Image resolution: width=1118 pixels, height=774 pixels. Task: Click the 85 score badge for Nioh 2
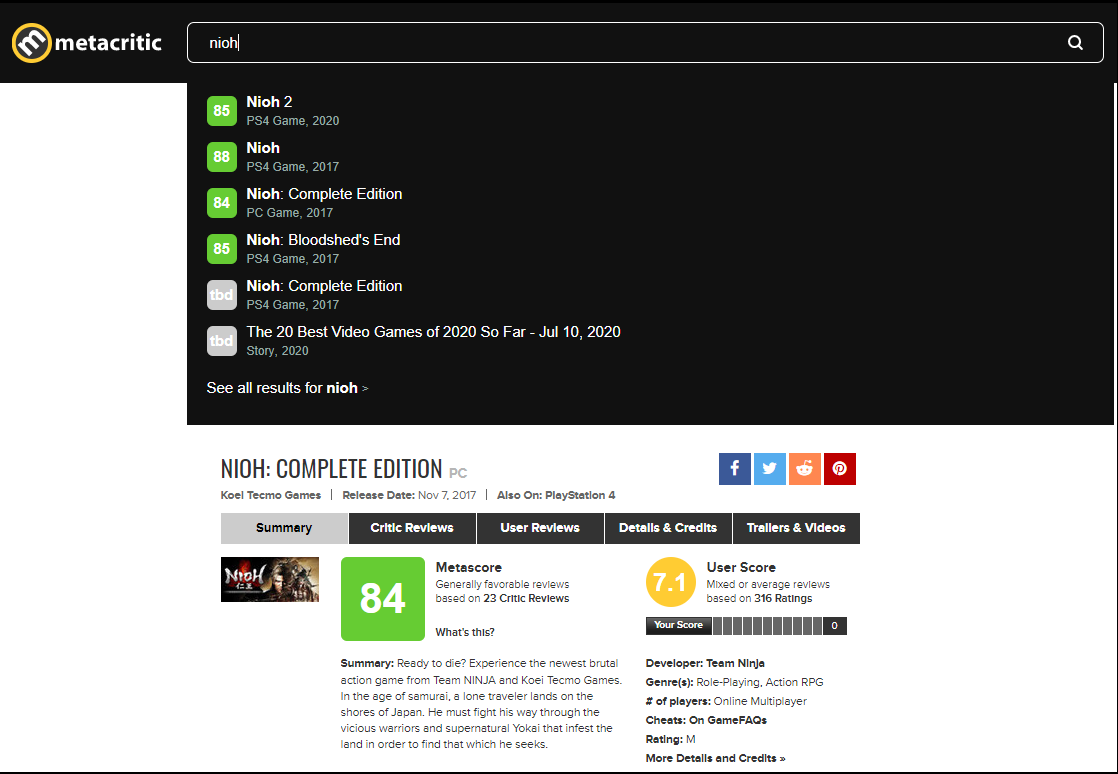222,110
